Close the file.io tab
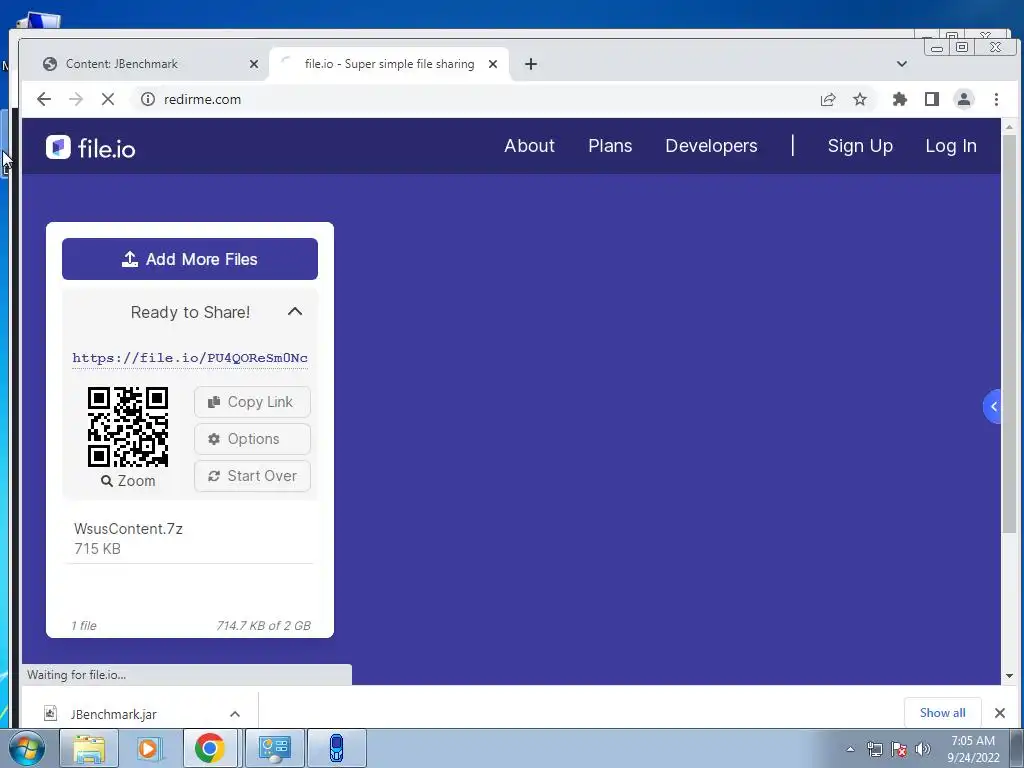The height and width of the screenshot is (768, 1024). click(493, 64)
